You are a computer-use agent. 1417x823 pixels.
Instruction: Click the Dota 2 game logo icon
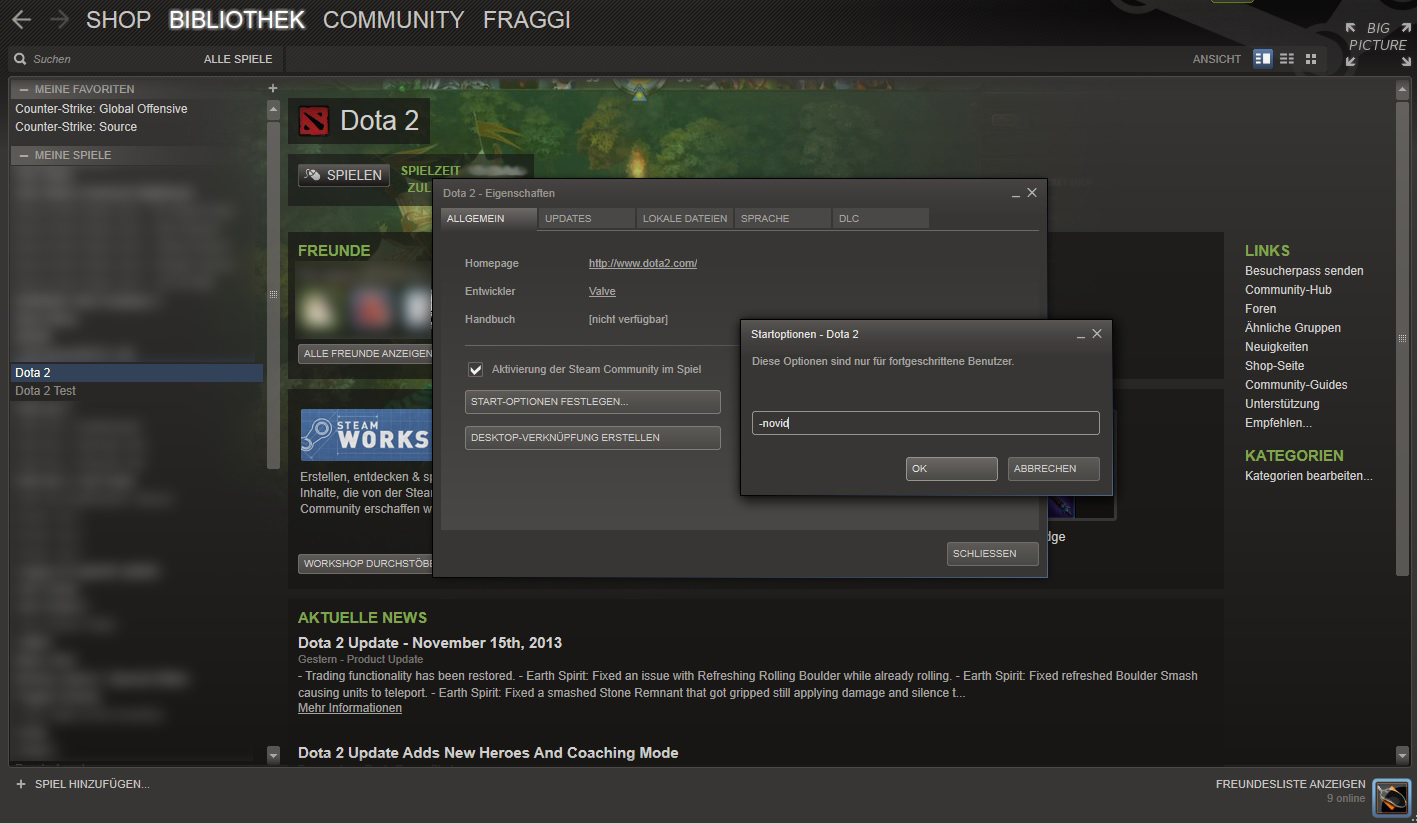[314, 121]
